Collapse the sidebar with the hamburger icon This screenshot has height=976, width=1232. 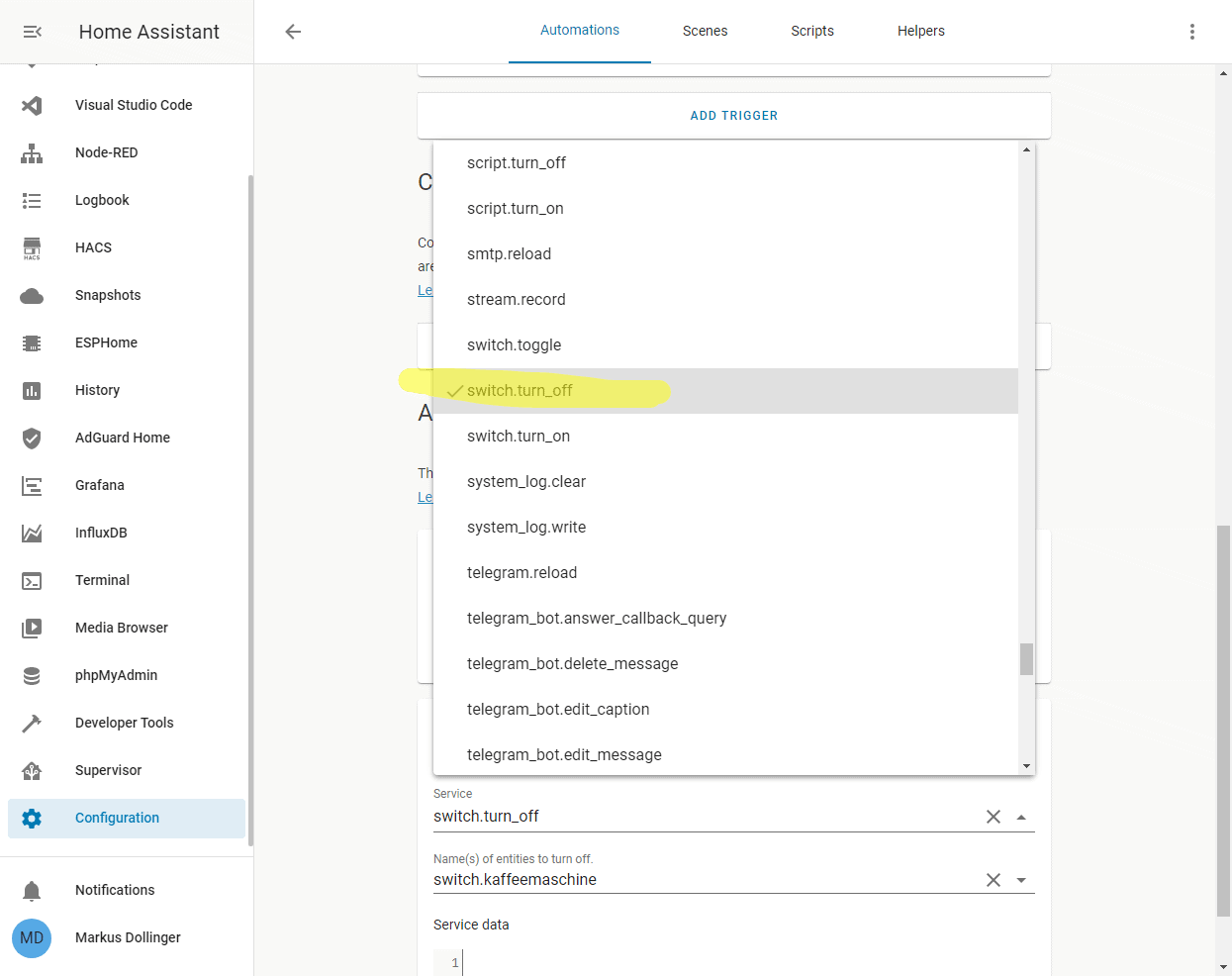point(32,31)
